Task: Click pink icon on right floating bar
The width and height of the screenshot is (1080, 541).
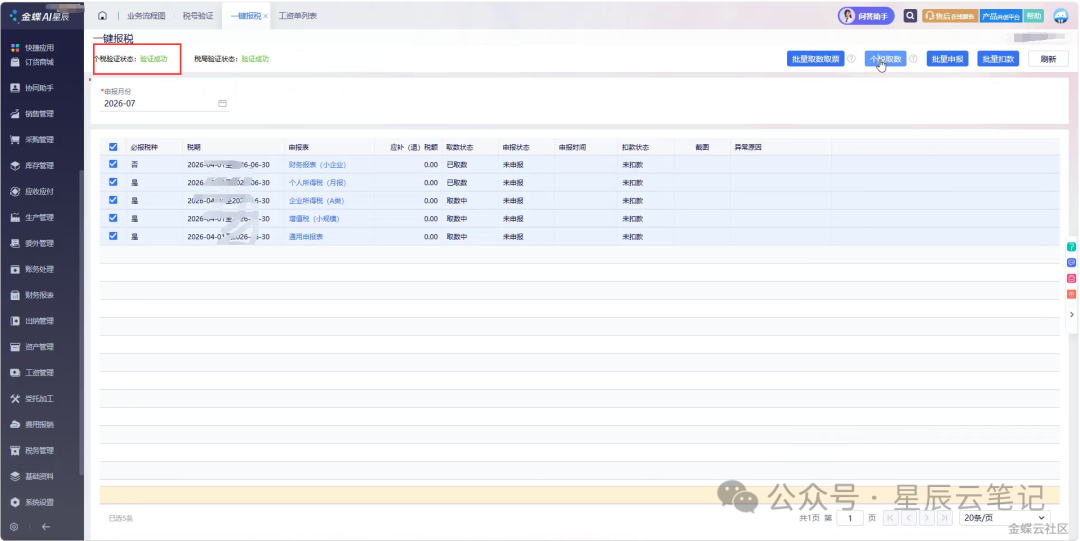Action: 1071,278
